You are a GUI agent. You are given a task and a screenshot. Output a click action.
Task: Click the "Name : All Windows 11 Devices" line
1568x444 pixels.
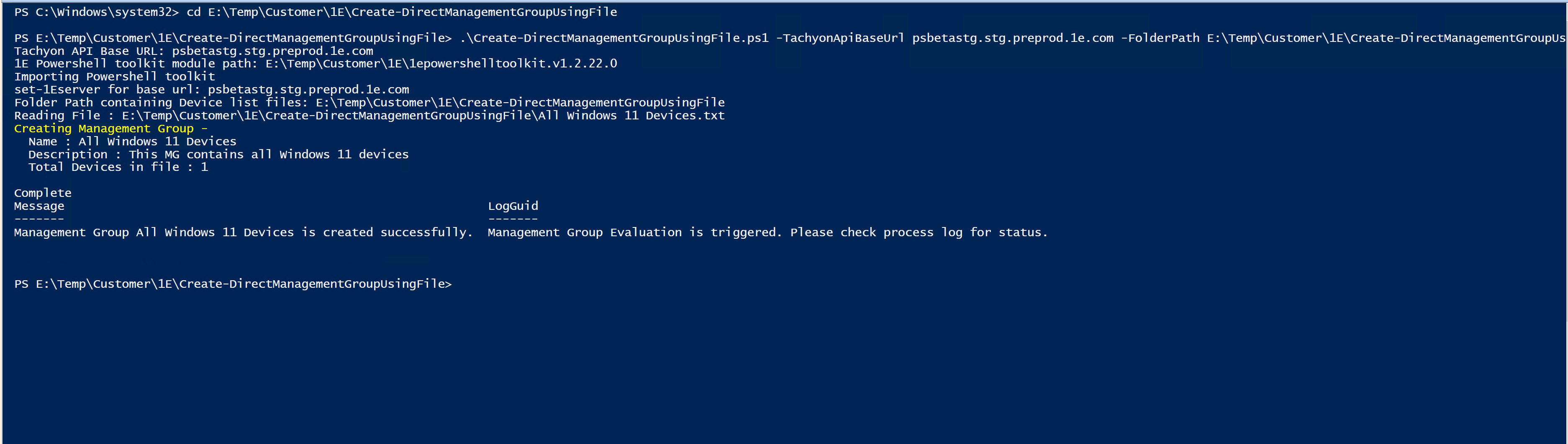pyautogui.click(x=132, y=141)
